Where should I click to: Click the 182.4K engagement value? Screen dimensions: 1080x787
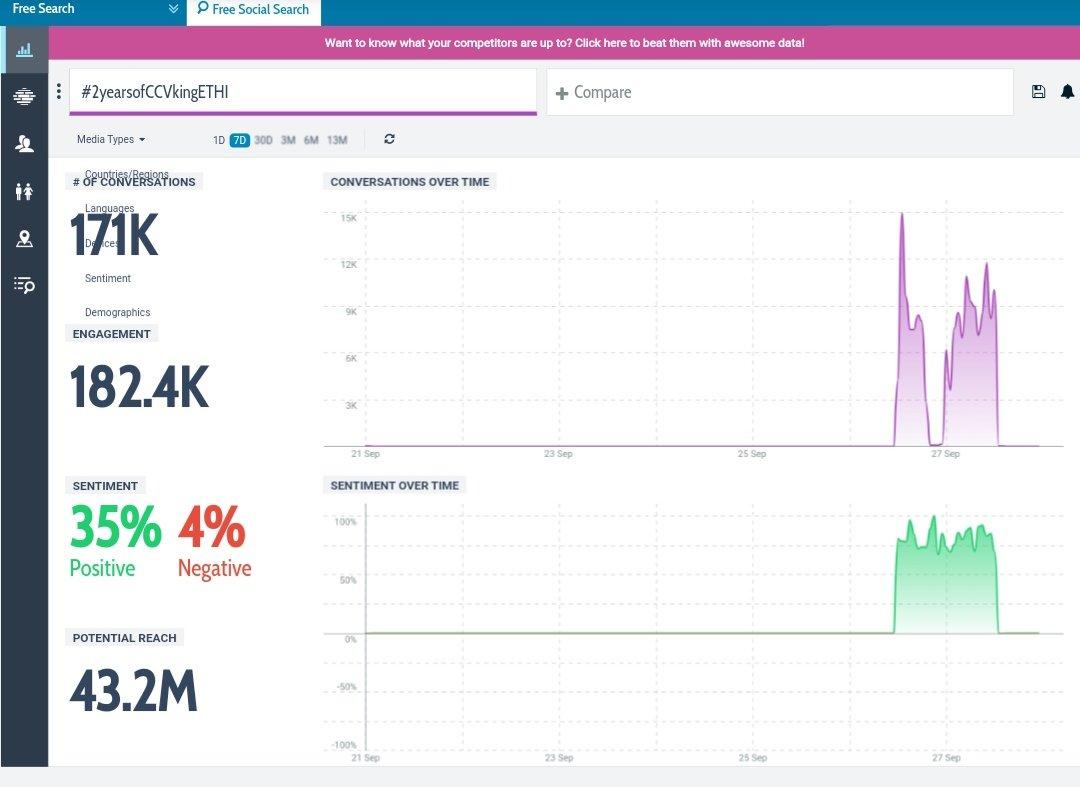coord(139,387)
